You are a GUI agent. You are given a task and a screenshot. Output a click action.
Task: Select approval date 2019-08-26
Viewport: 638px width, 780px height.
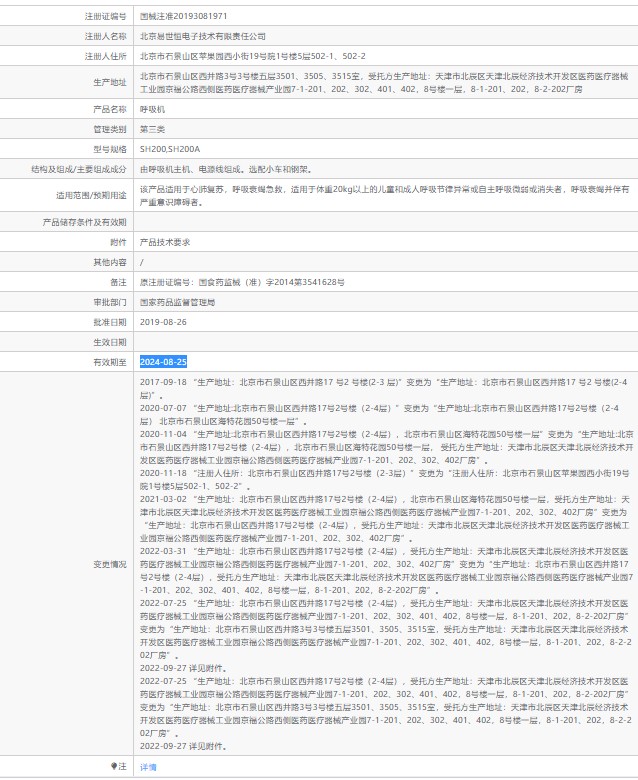(163, 322)
